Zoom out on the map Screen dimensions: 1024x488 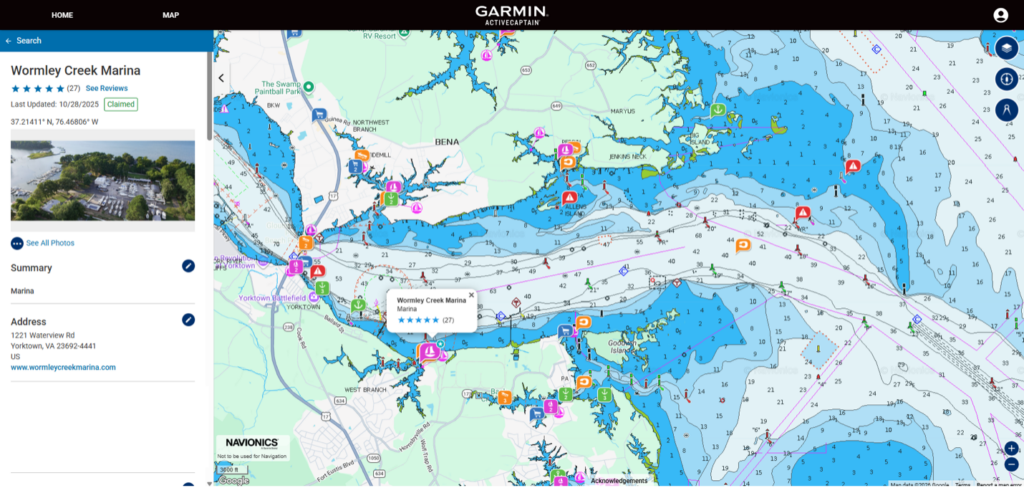click(x=1011, y=464)
